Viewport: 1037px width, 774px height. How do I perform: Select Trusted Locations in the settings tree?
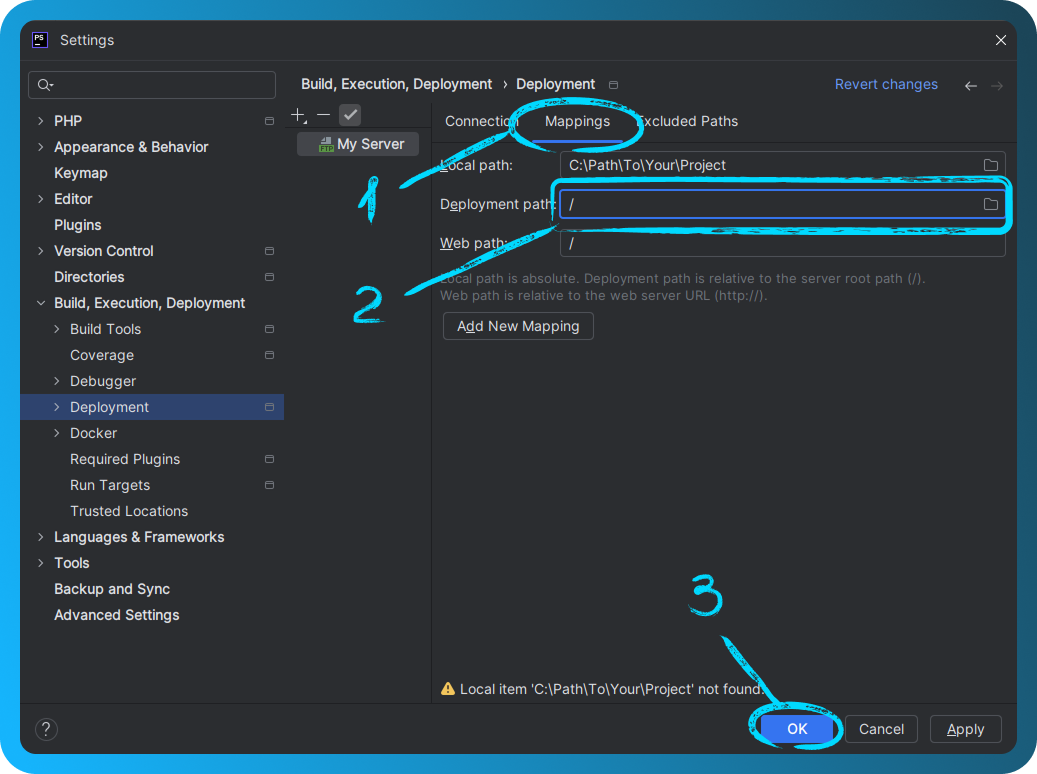pos(129,511)
